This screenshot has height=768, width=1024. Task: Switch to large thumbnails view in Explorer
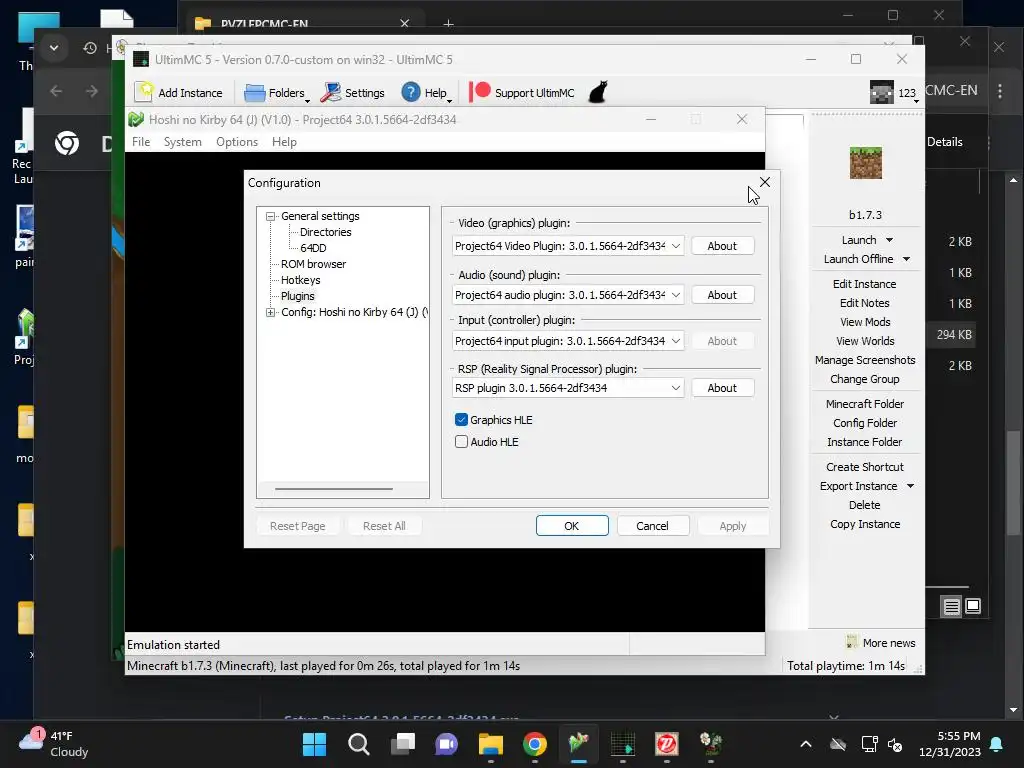coord(973,607)
